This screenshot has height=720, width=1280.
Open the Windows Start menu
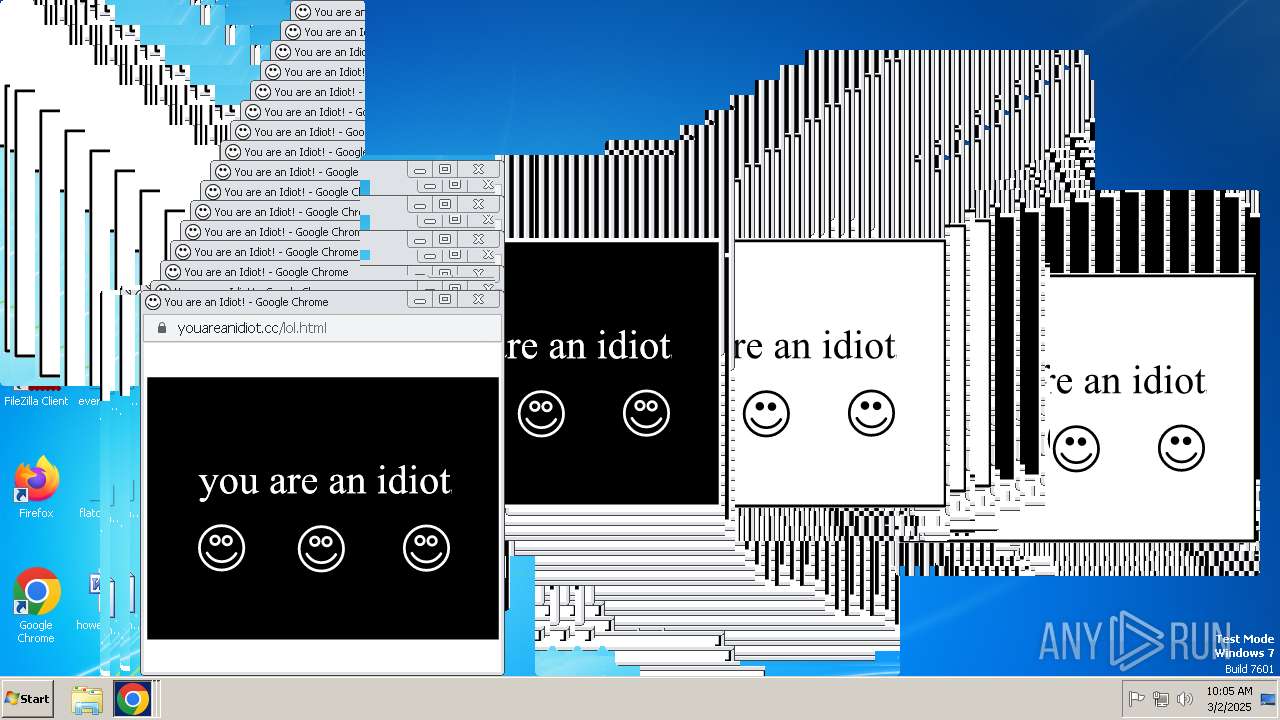tap(28, 699)
